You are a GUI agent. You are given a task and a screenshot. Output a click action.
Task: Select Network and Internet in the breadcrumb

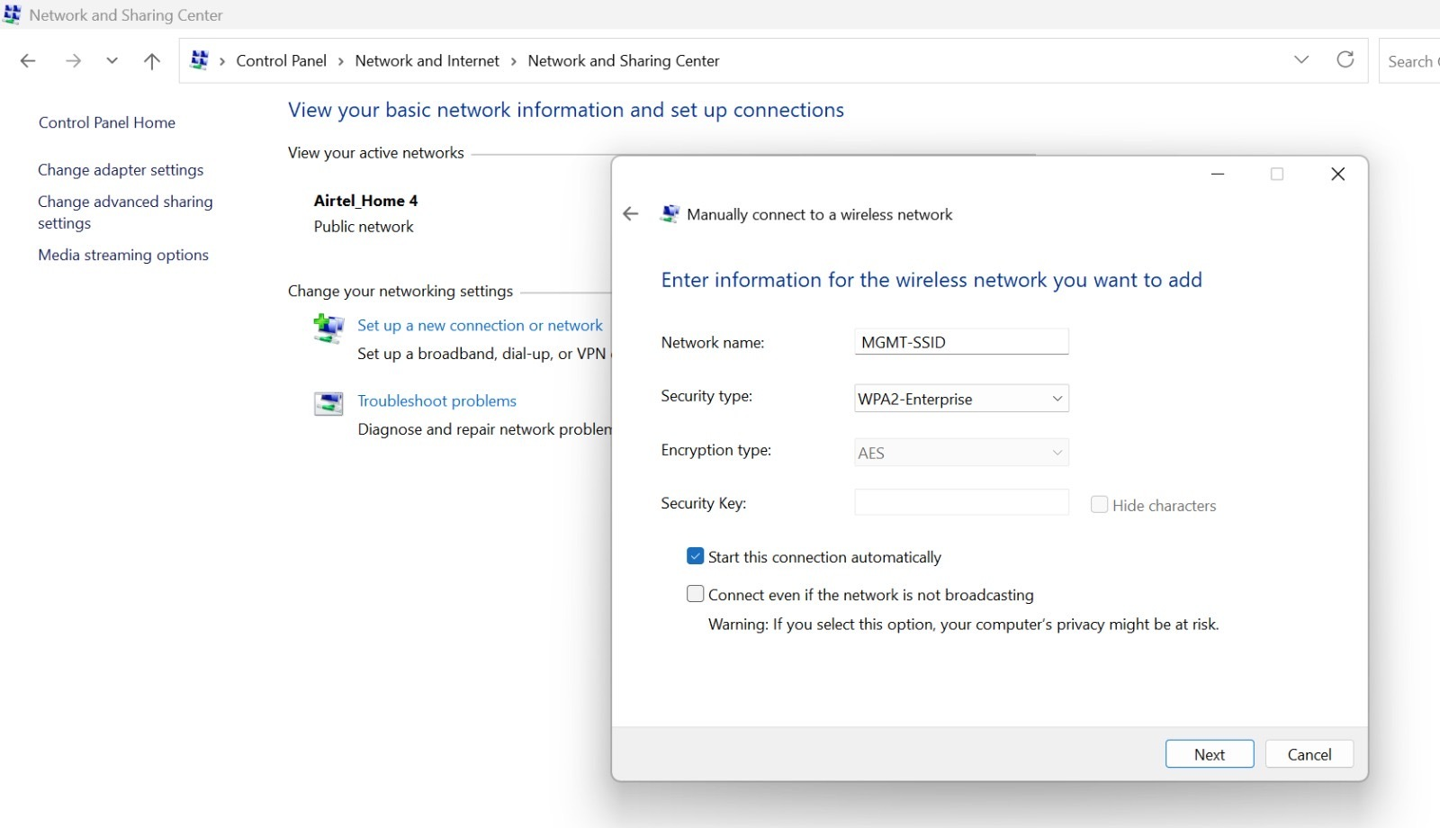(427, 61)
